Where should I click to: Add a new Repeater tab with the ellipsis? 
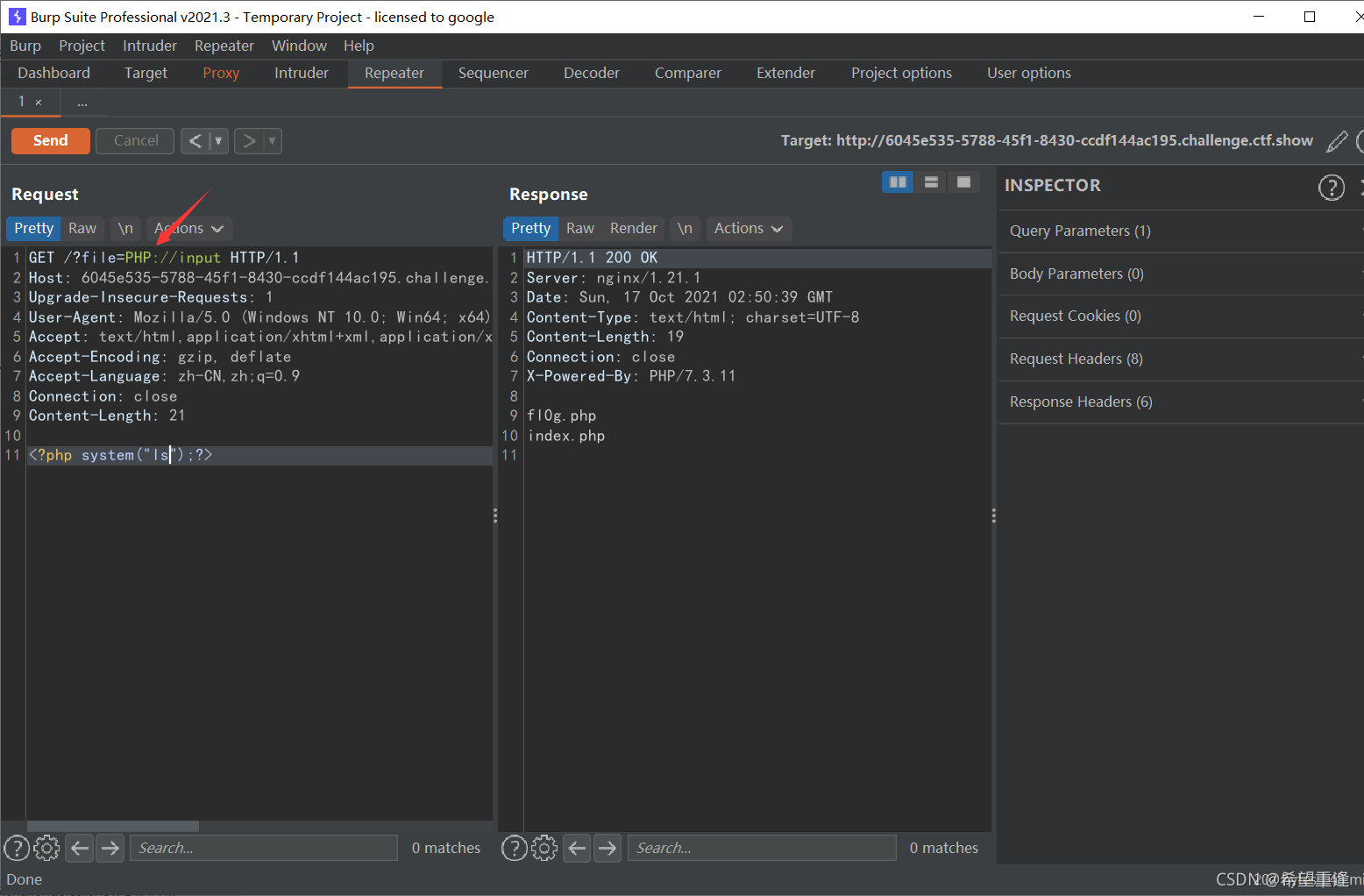click(82, 103)
